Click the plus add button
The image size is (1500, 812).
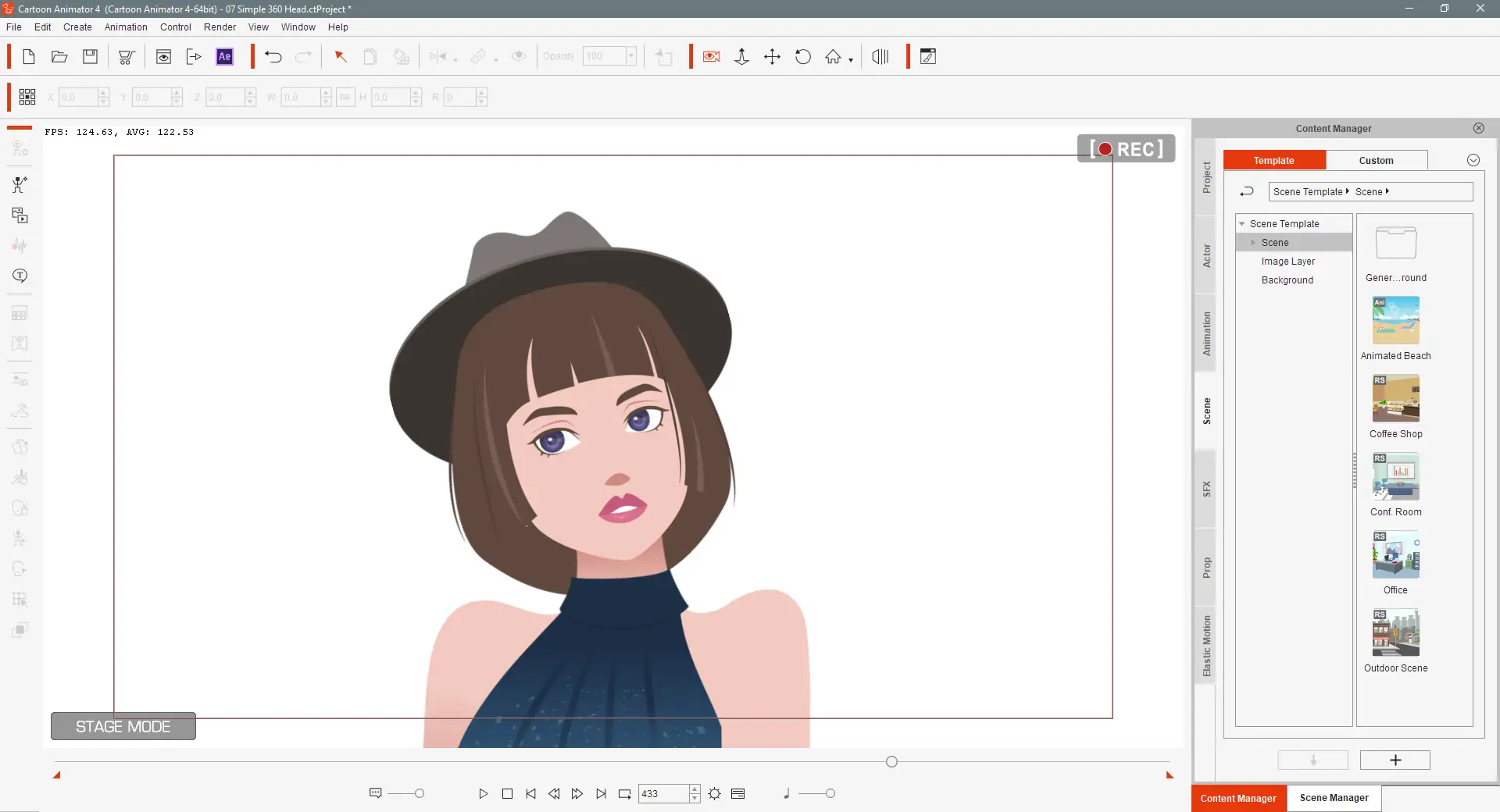(1395, 760)
